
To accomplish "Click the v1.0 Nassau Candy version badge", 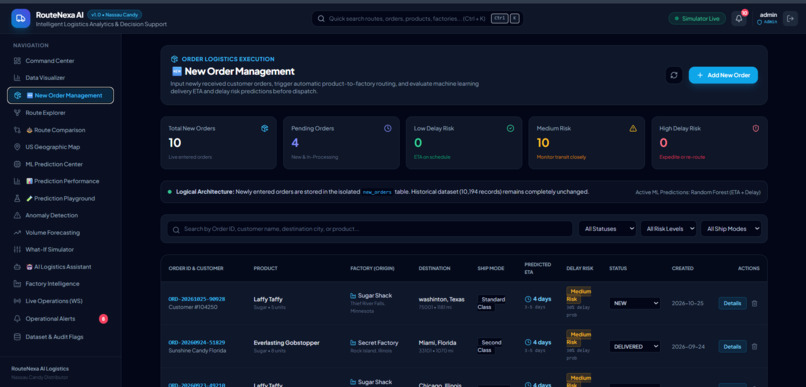I will pos(115,15).
